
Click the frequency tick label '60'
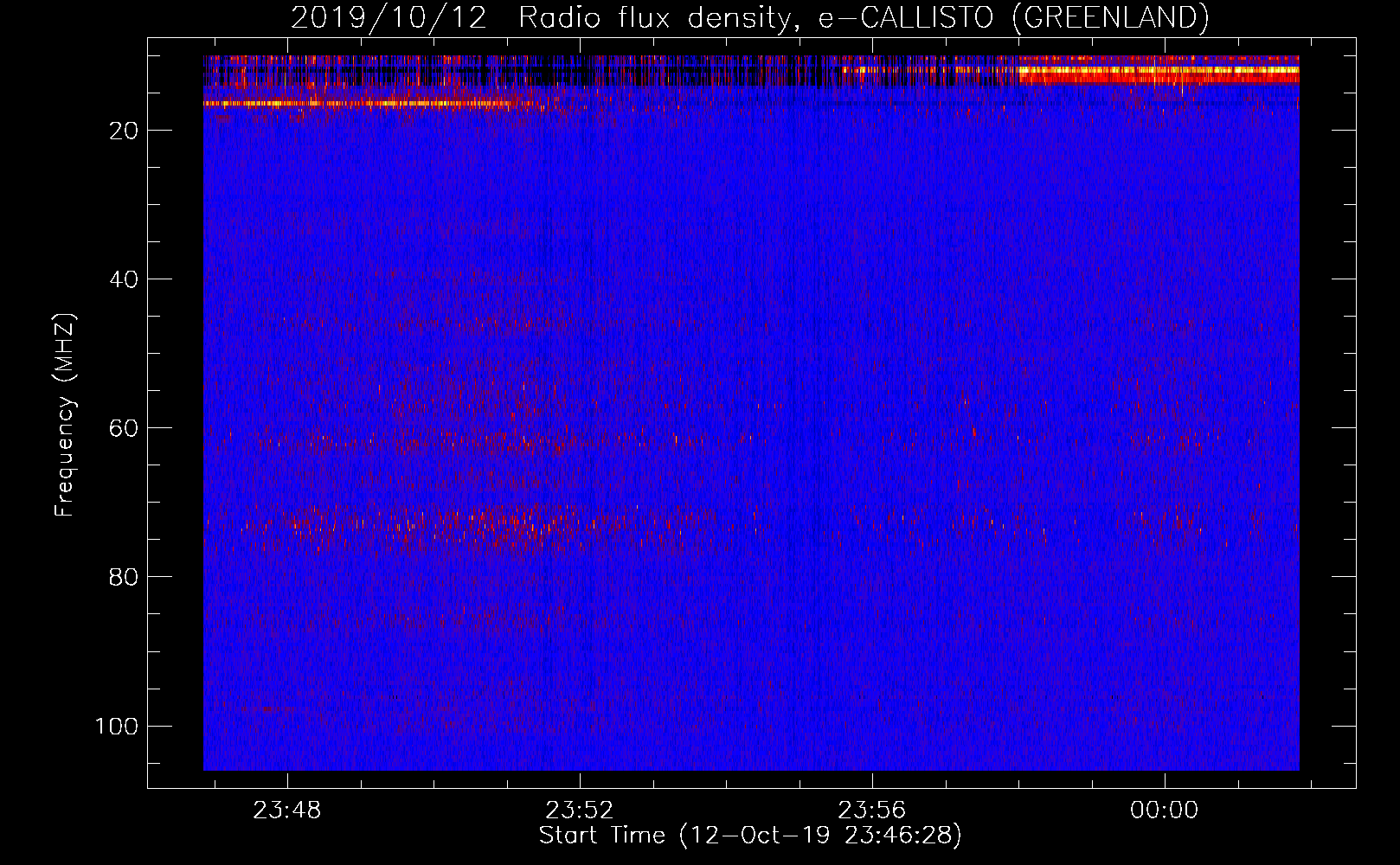(125, 428)
